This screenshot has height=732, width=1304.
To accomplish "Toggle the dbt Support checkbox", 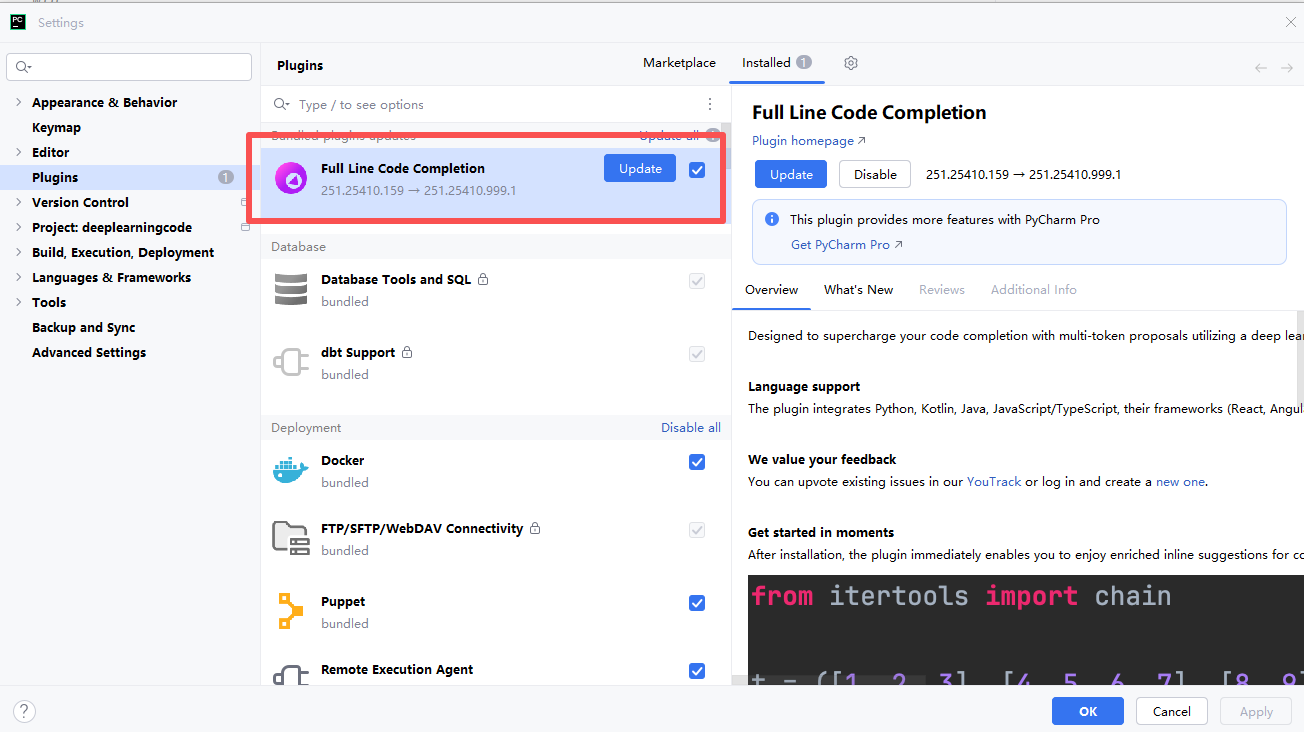I will [x=697, y=354].
